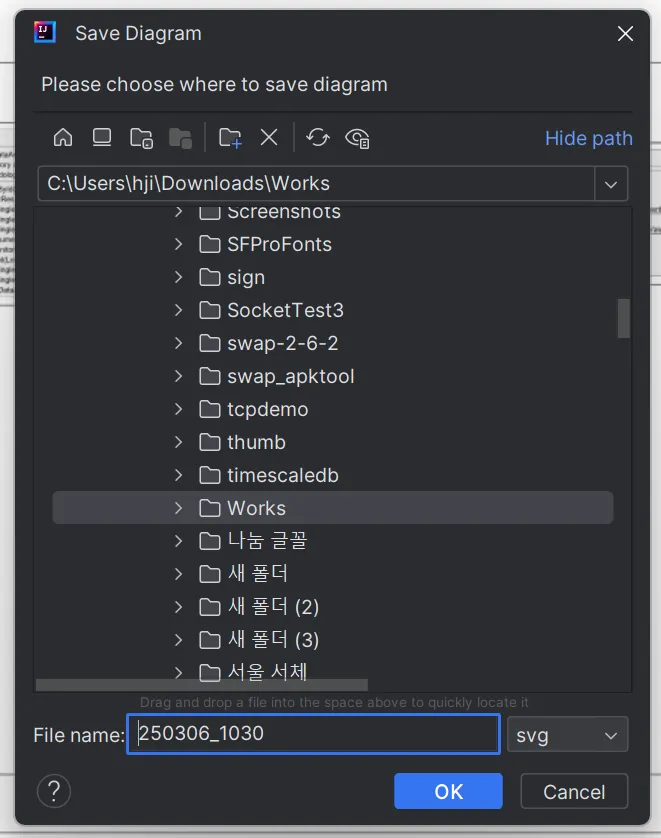Screen dimensions: 661x838
Task: Create a New Folder via toolbar icon
Action: point(230,138)
